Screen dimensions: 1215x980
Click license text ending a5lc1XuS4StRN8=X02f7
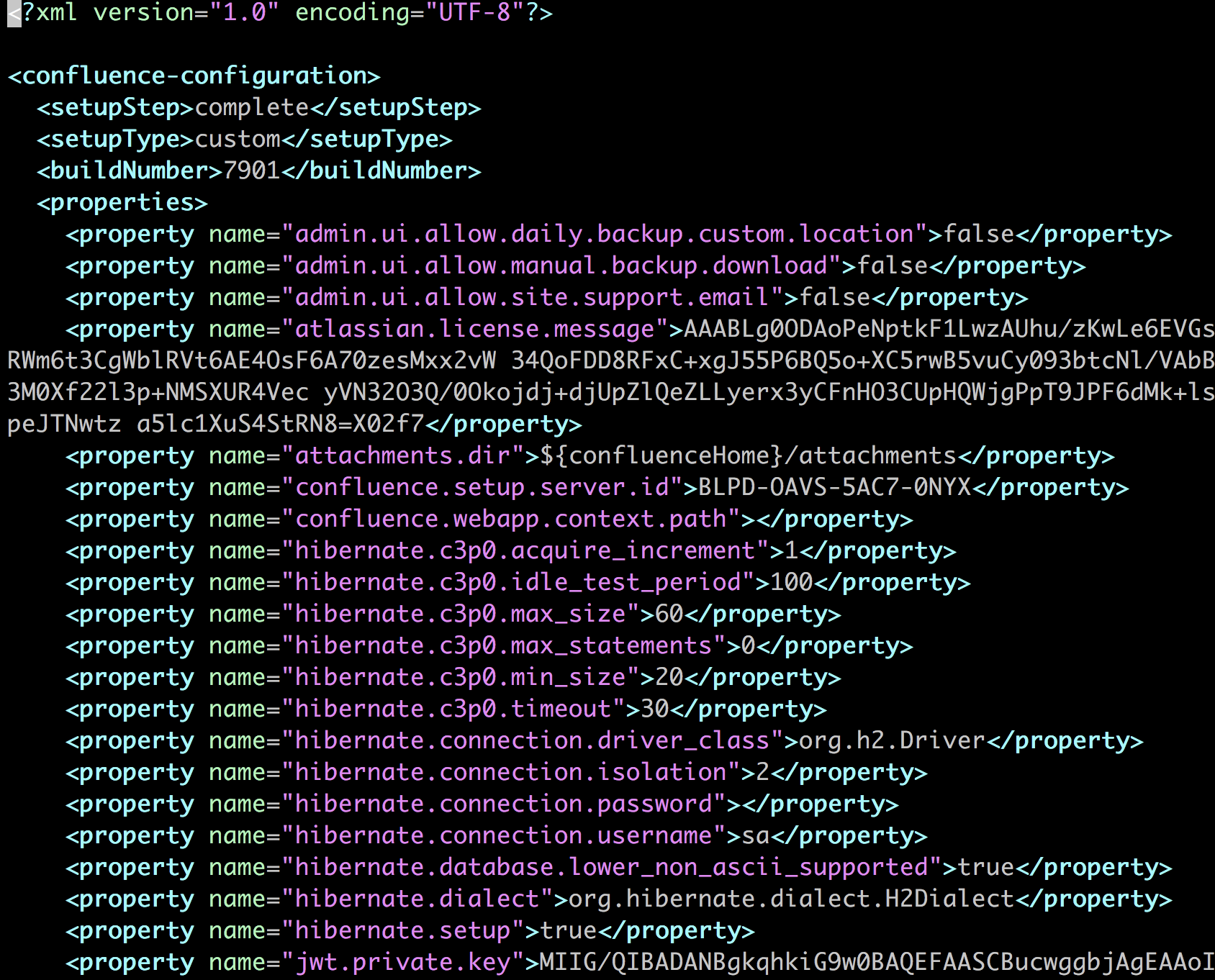[x=281, y=424]
